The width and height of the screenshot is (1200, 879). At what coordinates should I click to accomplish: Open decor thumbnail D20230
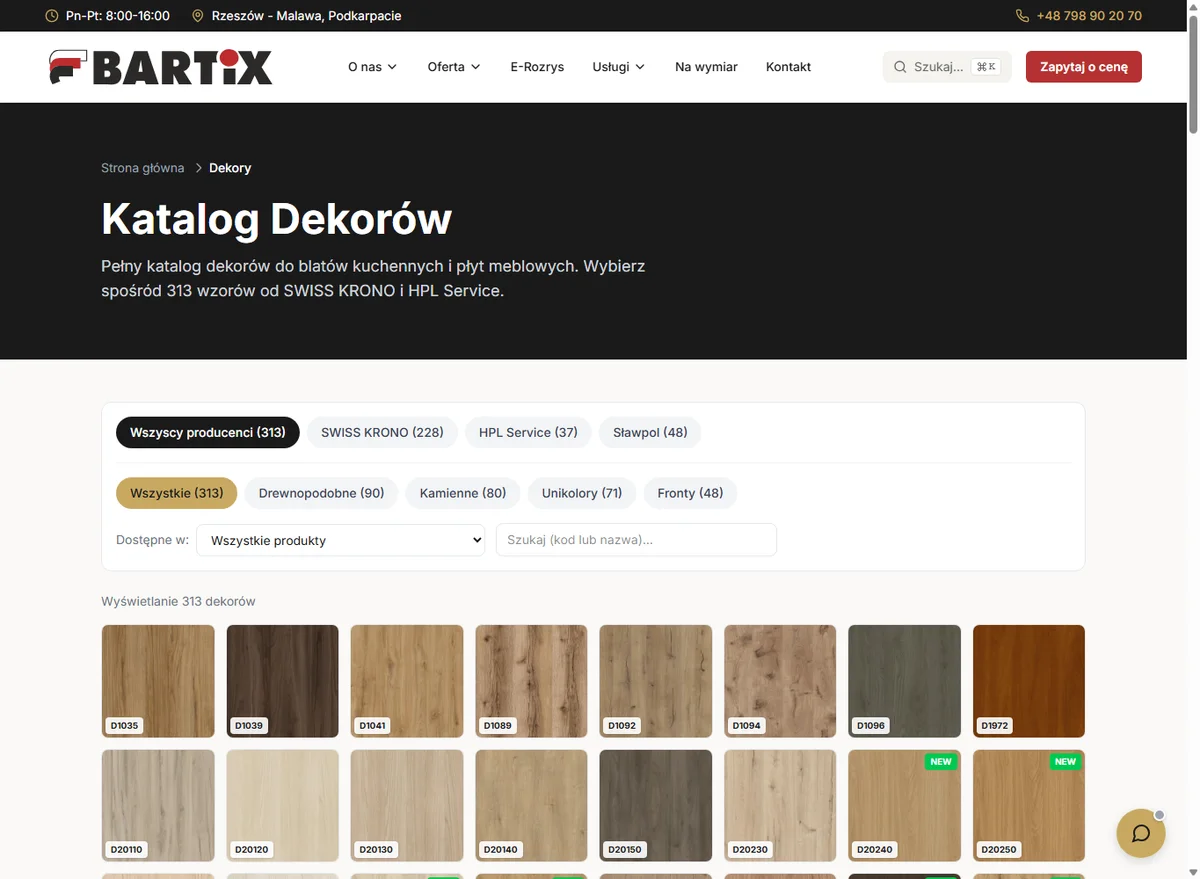pyautogui.click(x=780, y=806)
